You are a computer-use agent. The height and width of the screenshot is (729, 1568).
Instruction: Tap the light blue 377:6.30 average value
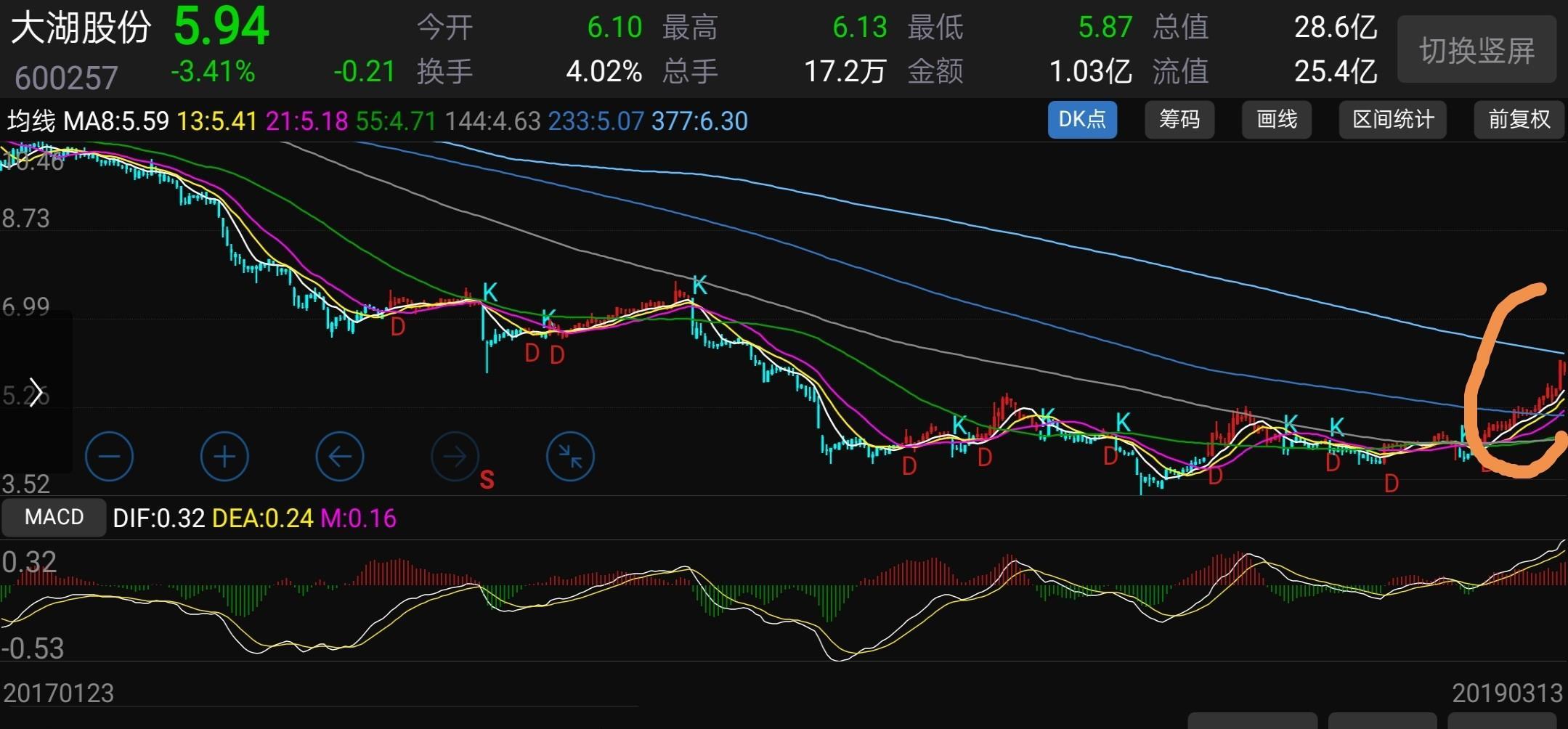(x=699, y=121)
